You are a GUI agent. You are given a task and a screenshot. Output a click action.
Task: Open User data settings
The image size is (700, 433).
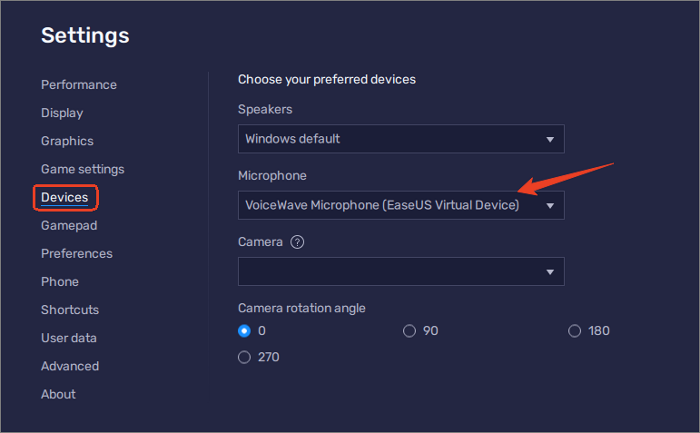pyautogui.click(x=69, y=338)
